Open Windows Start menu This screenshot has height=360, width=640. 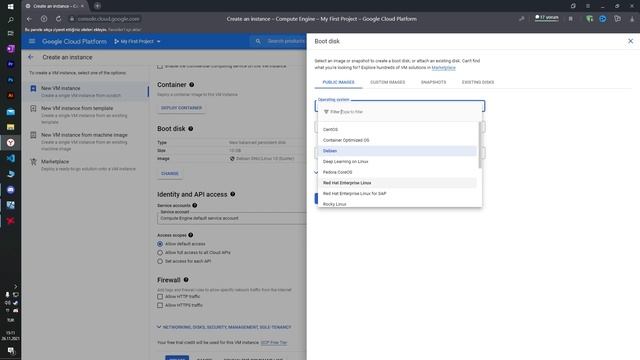(x=11, y=6)
